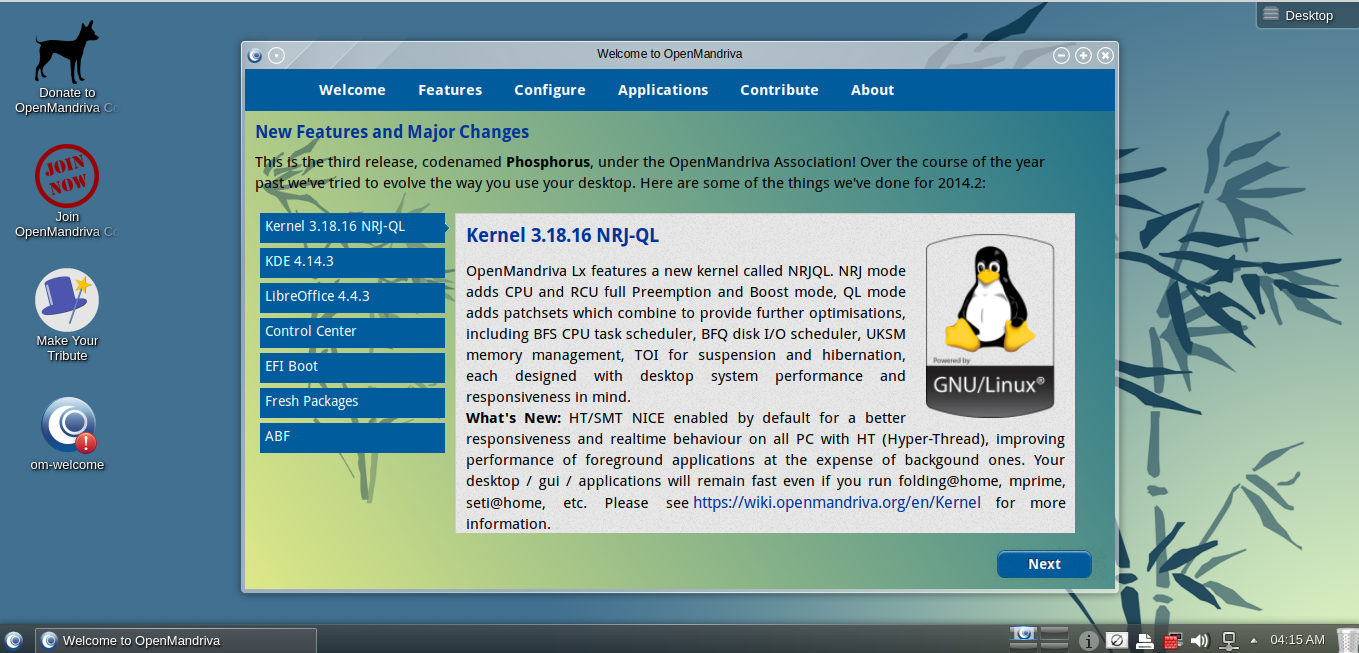Select KDE 4.14.3 in the feature list
The image size is (1359, 653).
pyautogui.click(x=352, y=262)
